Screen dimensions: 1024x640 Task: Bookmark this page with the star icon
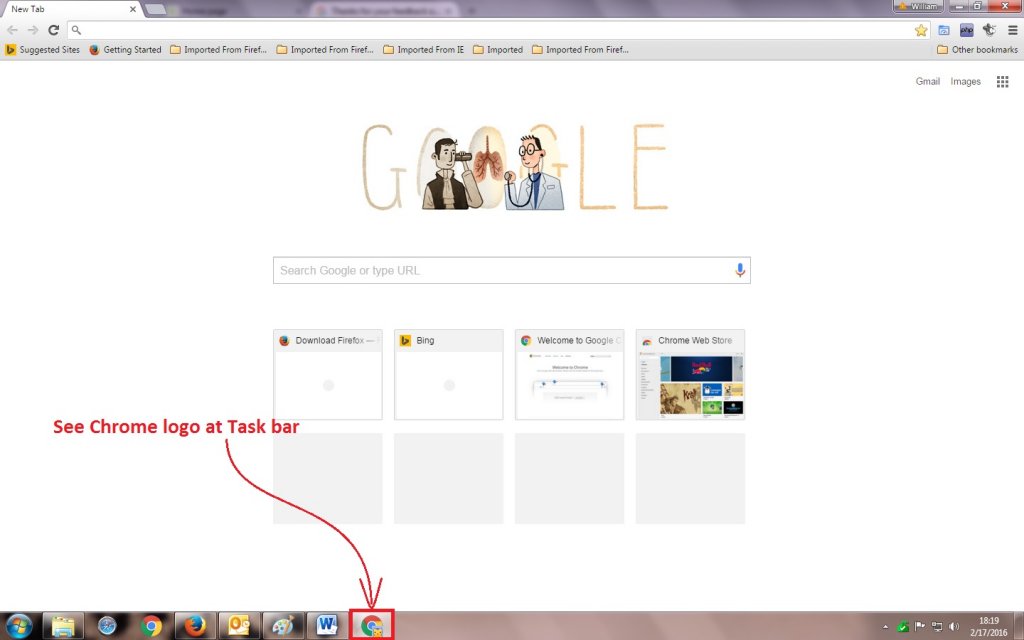click(921, 30)
